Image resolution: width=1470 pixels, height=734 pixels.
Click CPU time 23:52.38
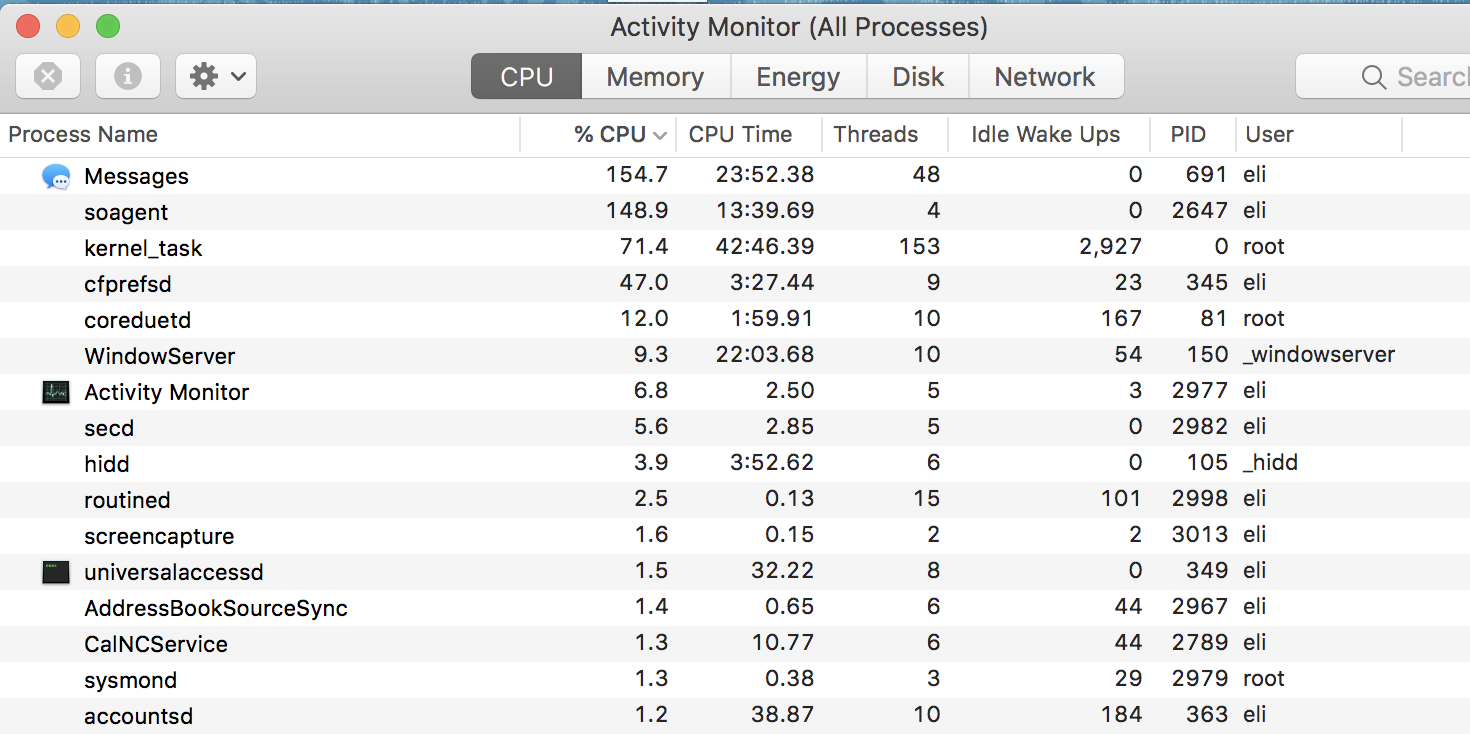click(x=765, y=175)
